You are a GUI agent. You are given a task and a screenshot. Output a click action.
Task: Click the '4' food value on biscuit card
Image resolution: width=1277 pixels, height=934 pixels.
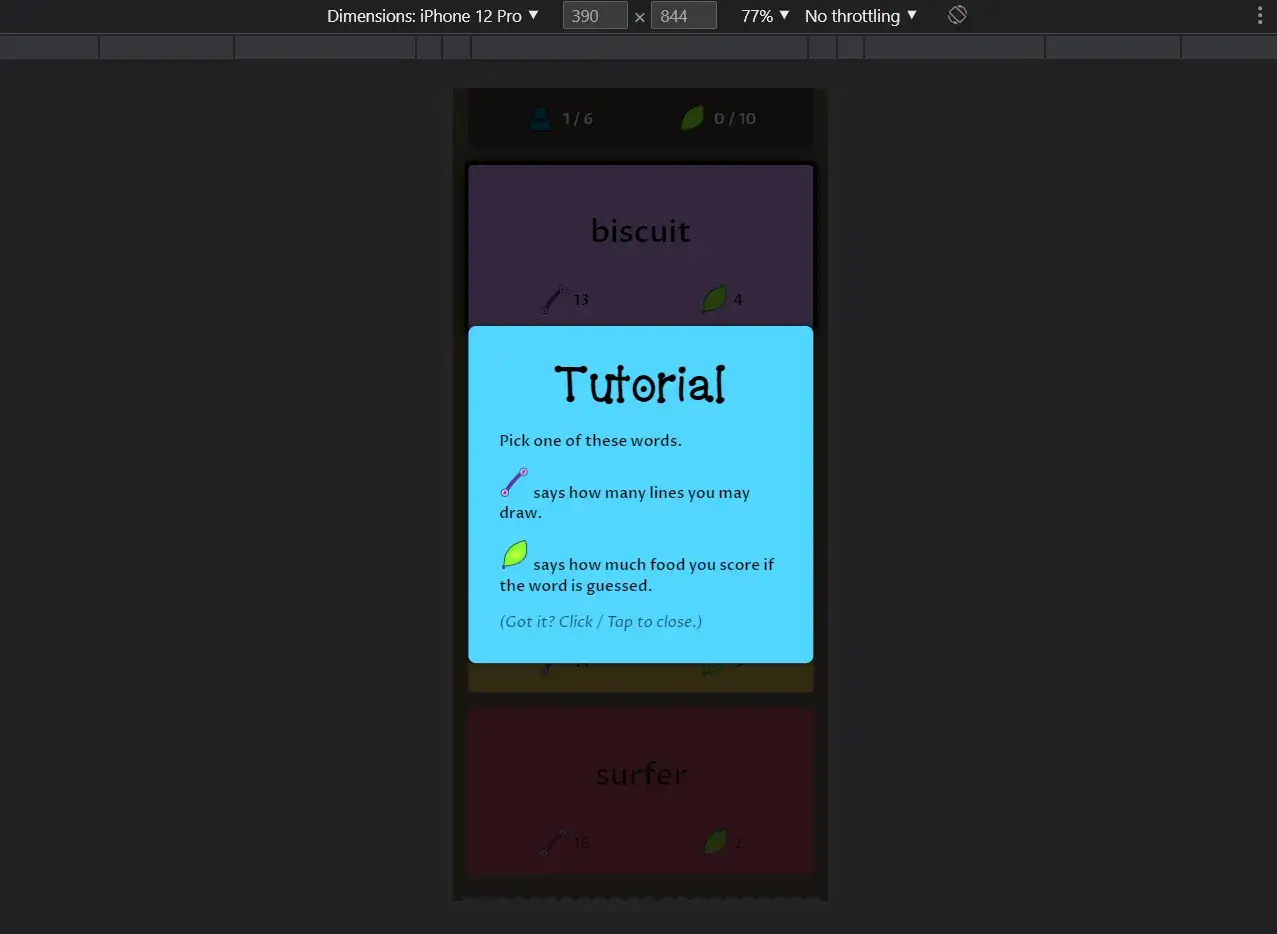pyautogui.click(x=738, y=299)
